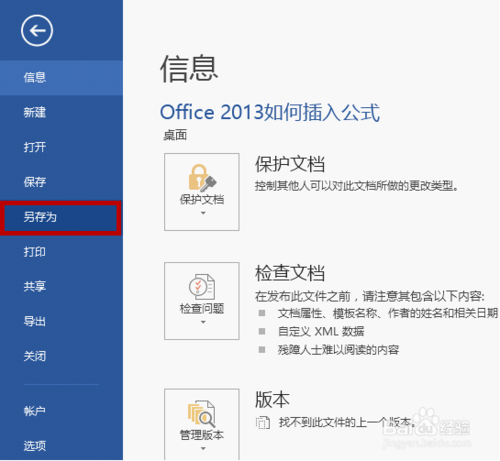Expand the 保护文档 dropdown arrow

pyautogui.click(x=203, y=213)
